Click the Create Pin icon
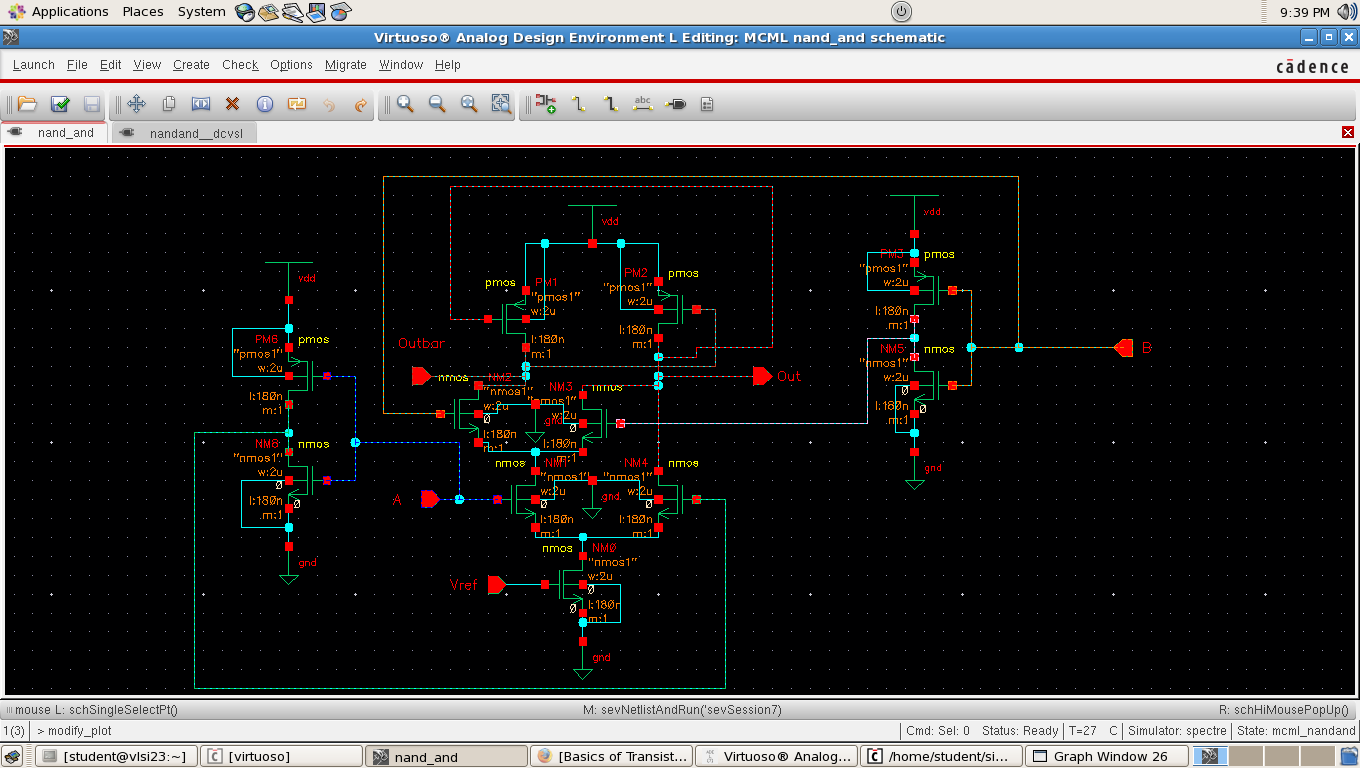 pos(675,104)
